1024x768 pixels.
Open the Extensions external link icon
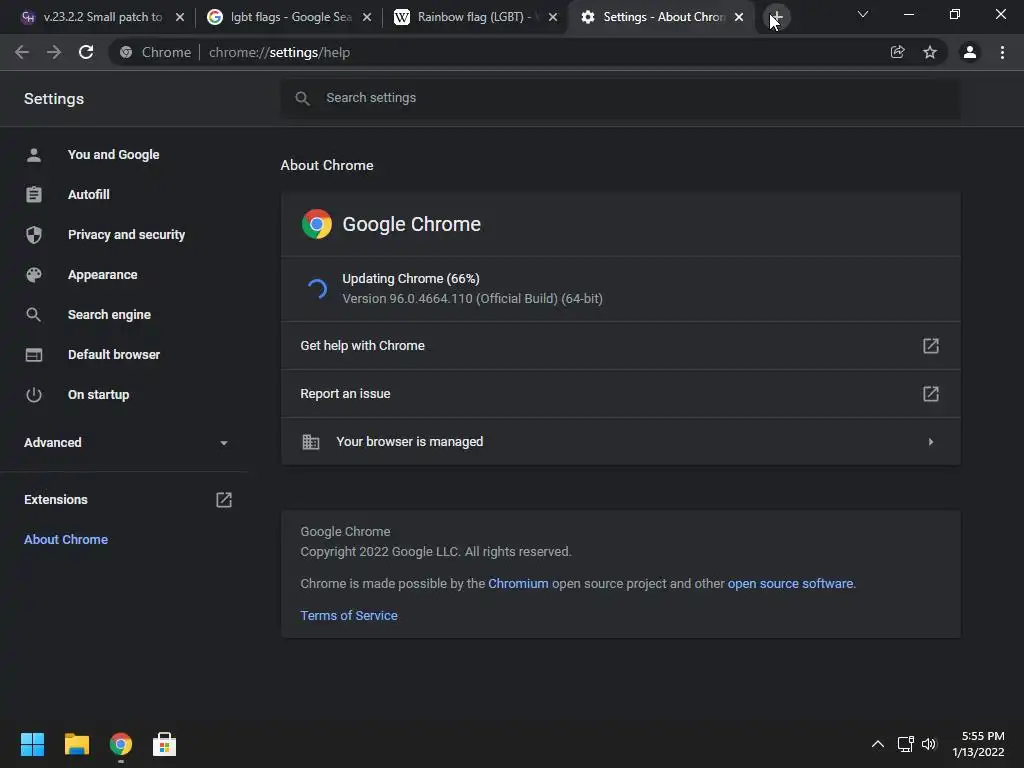tap(224, 499)
